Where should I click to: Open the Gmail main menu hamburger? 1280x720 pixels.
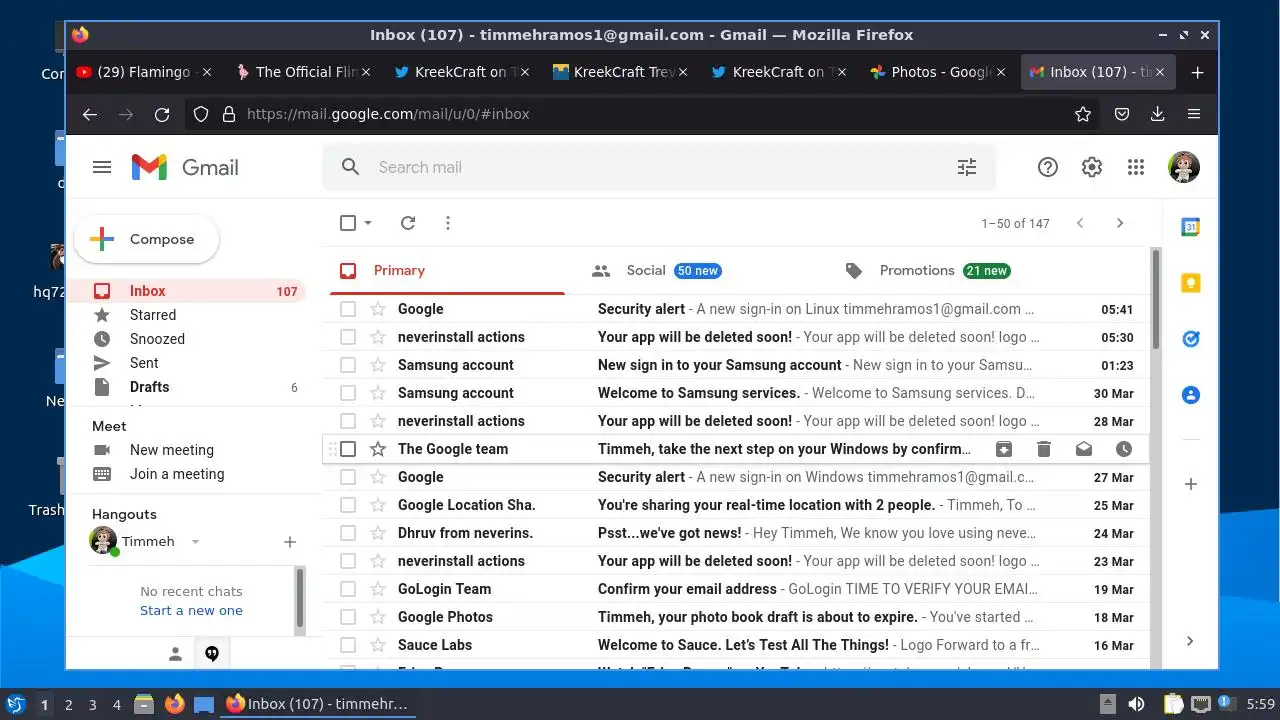102,167
